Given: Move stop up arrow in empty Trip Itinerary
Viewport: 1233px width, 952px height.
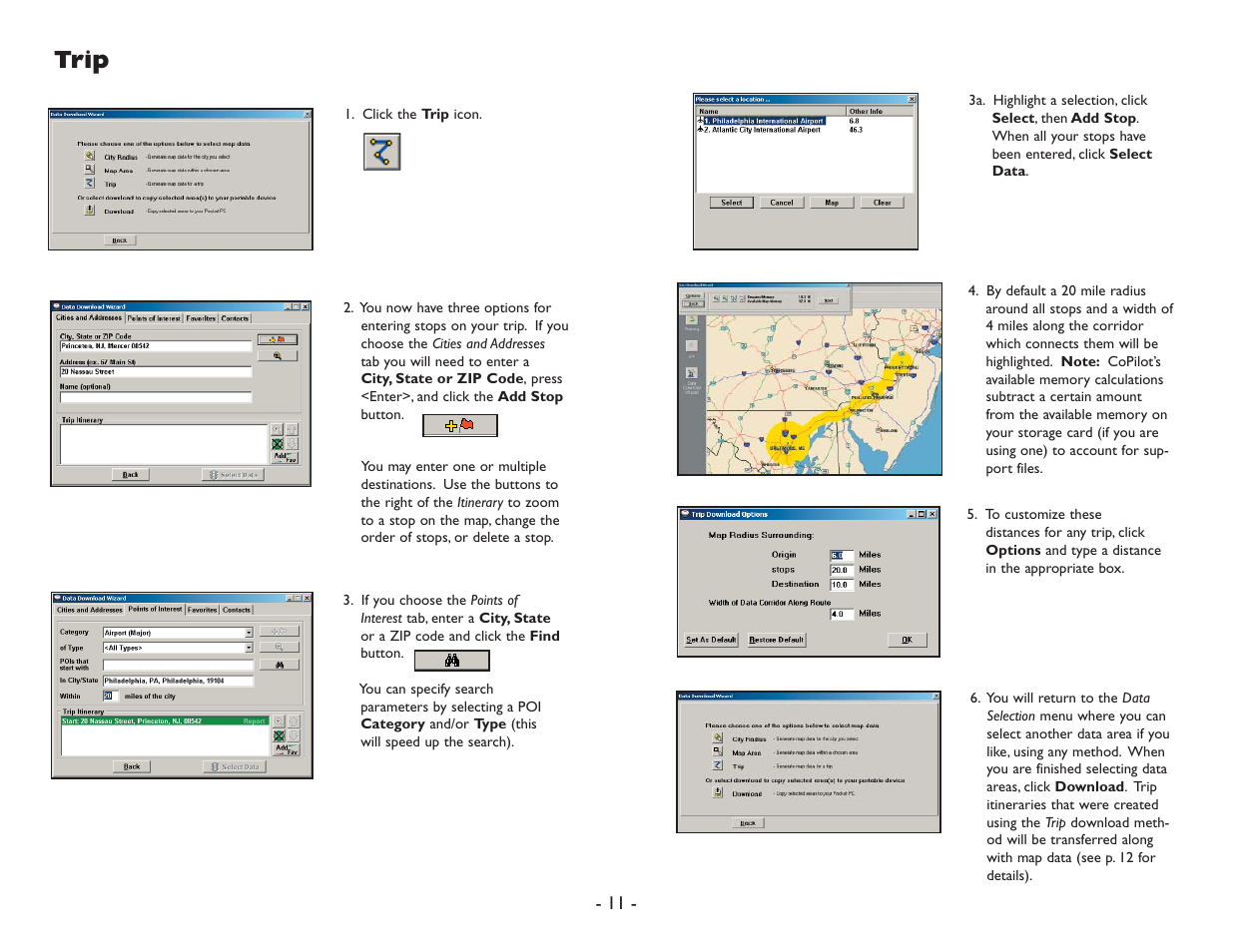Looking at the screenshot, I should pos(292,429).
